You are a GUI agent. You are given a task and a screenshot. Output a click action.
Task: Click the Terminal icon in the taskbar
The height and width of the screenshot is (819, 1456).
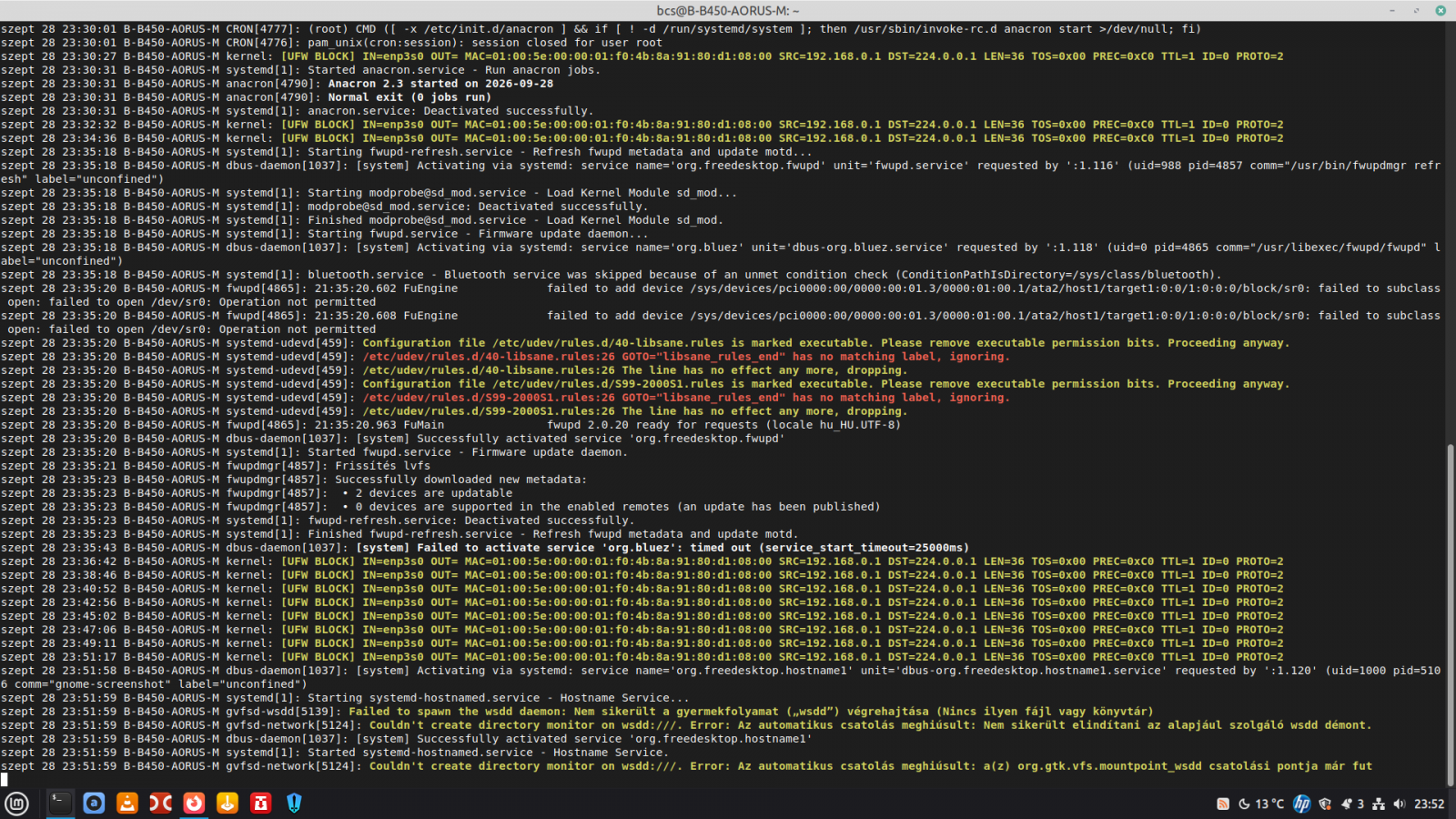(60, 803)
